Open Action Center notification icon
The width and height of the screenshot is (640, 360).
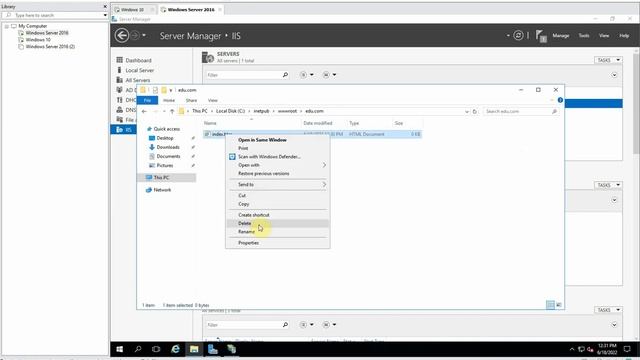(x=627, y=349)
